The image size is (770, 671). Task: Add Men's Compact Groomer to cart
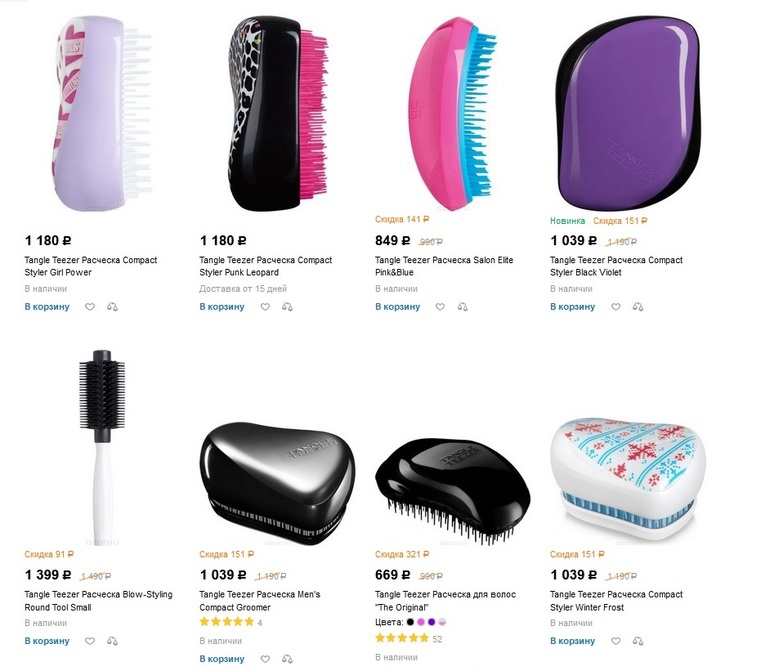(222, 659)
